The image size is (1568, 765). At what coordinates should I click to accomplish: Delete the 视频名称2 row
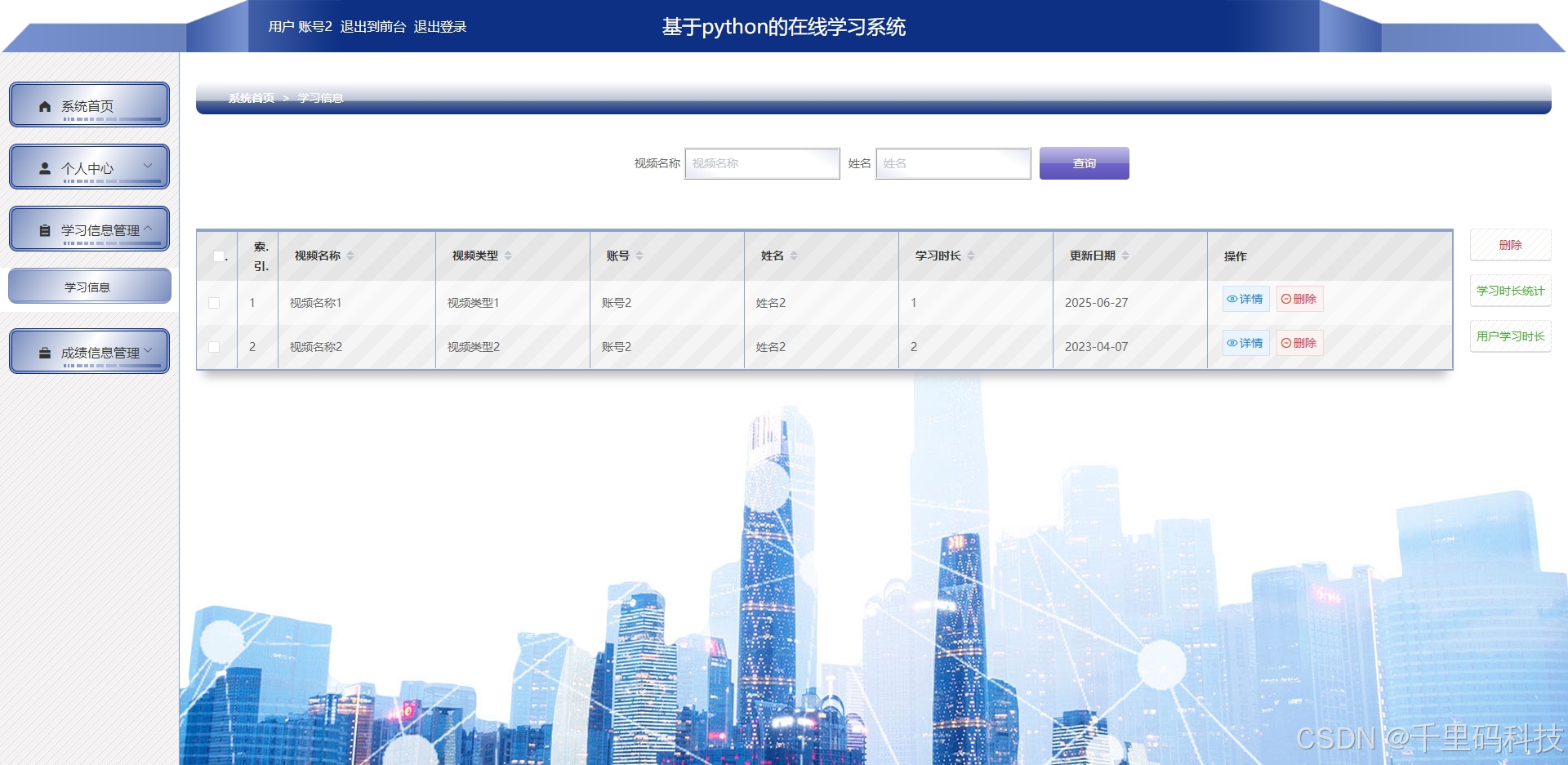(1299, 343)
